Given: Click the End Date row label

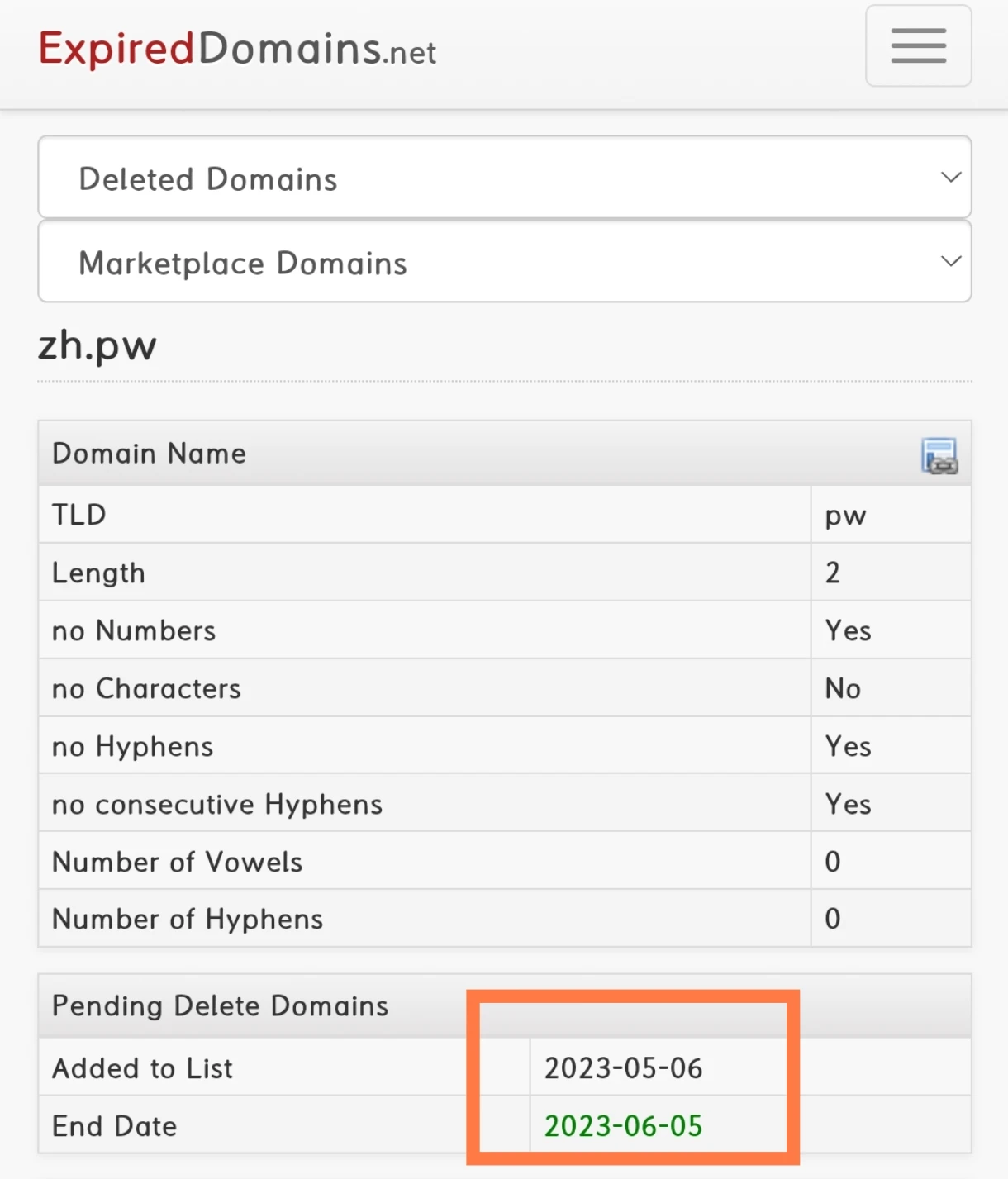Looking at the screenshot, I should 114,1126.
